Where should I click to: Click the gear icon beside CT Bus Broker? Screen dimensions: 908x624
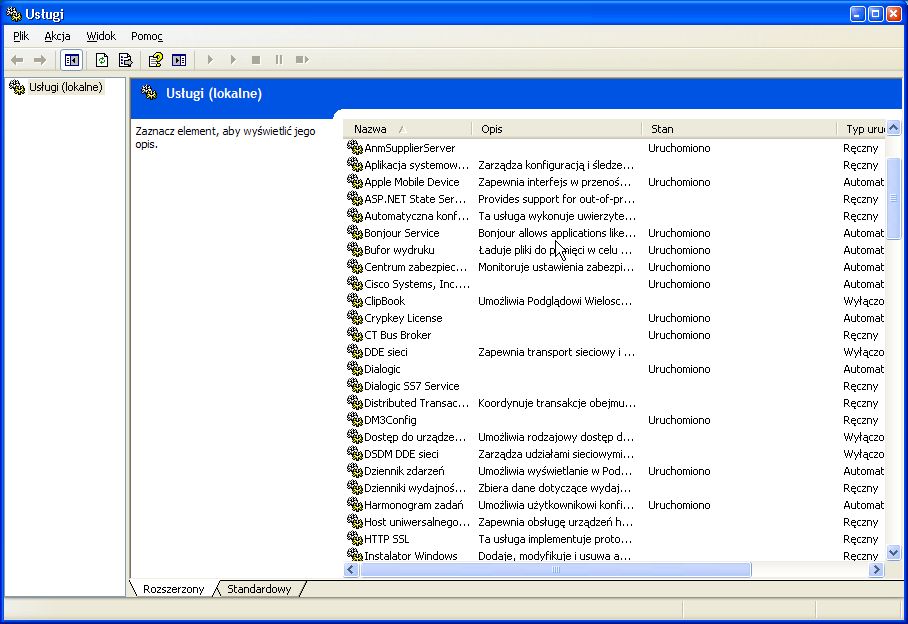click(x=354, y=335)
